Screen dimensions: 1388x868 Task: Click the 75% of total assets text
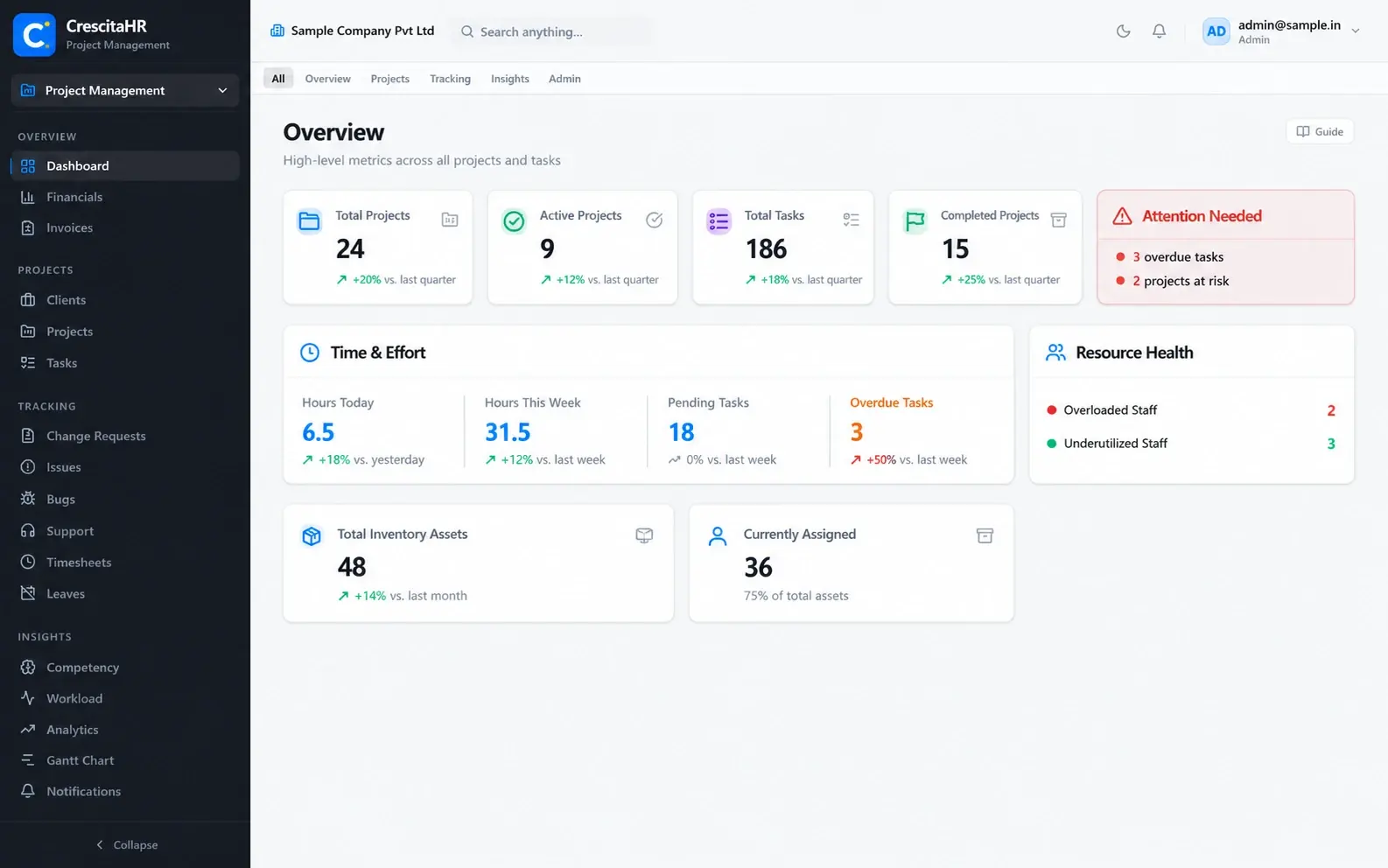click(796, 596)
